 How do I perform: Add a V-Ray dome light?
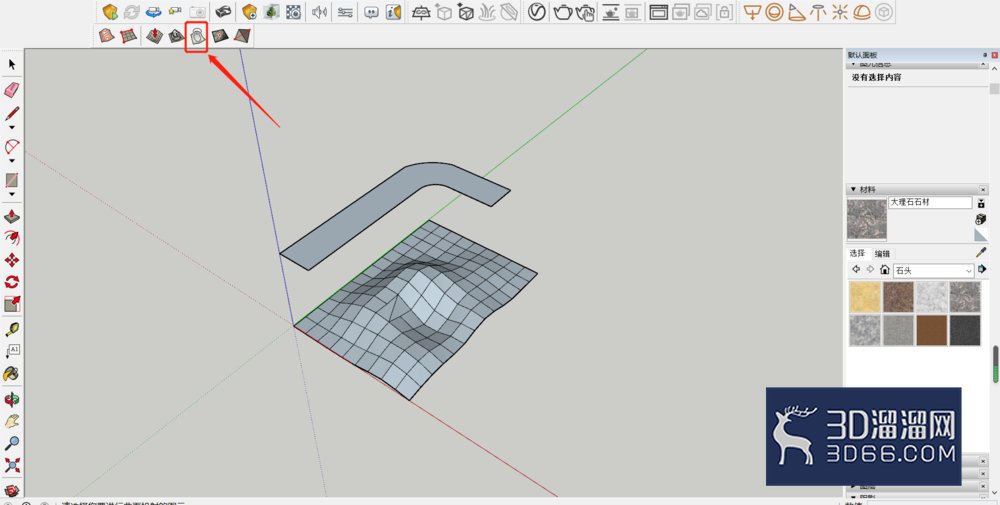click(x=862, y=11)
